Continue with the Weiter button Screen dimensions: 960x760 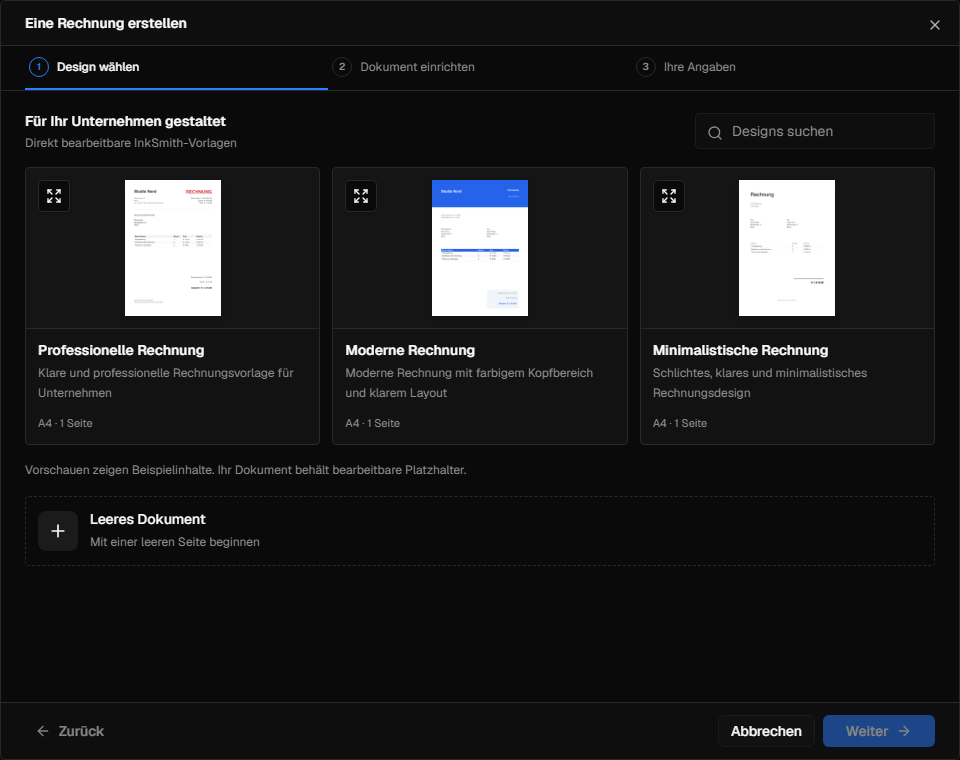pyautogui.click(x=879, y=731)
